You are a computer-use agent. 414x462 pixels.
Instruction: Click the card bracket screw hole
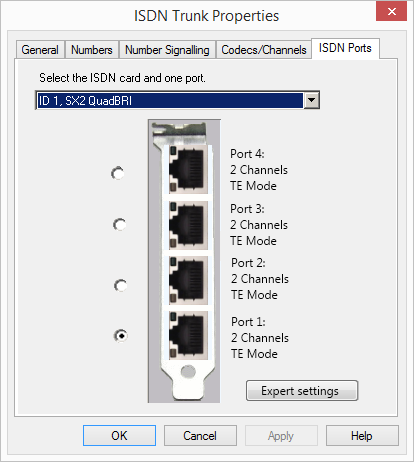[x=188, y=371]
